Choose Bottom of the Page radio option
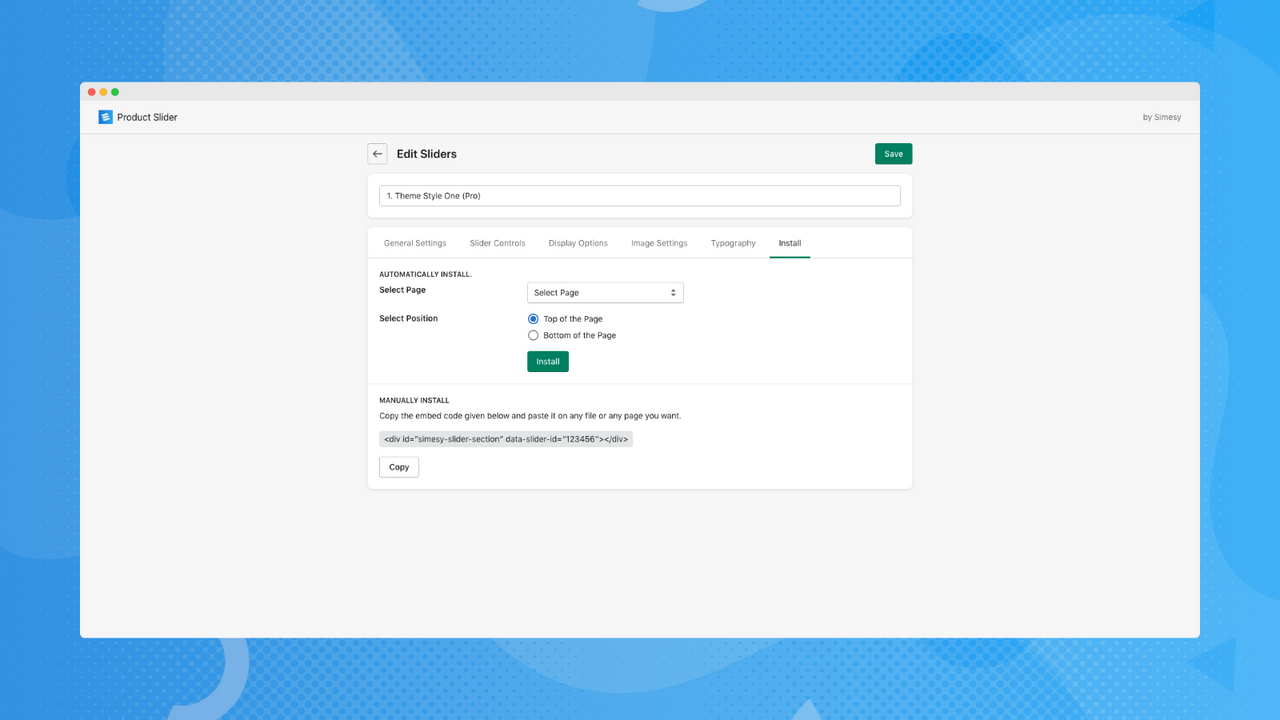1280x720 pixels. tap(533, 335)
